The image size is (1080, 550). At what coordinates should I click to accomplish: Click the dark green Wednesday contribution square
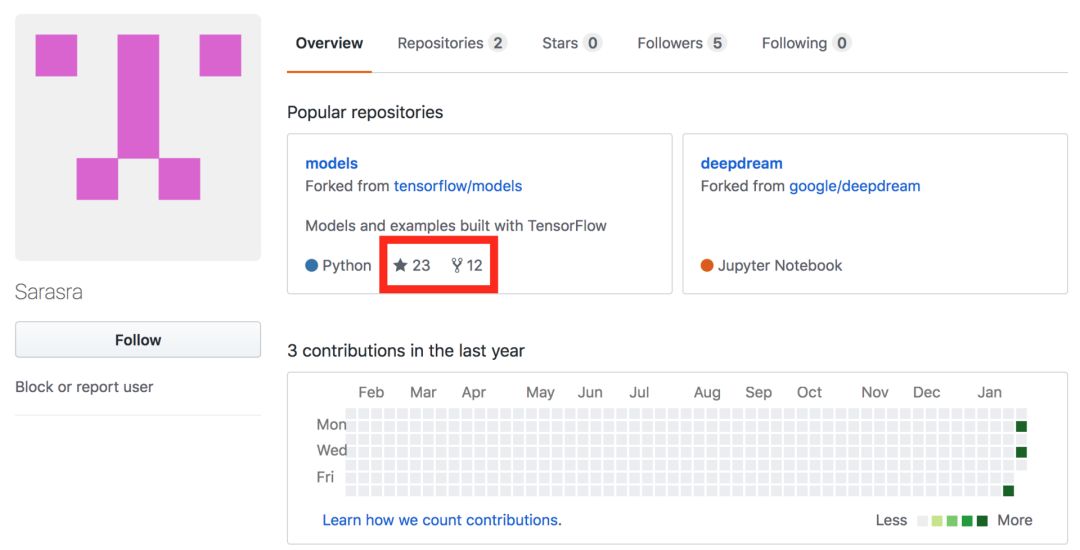pyautogui.click(x=1021, y=452)
